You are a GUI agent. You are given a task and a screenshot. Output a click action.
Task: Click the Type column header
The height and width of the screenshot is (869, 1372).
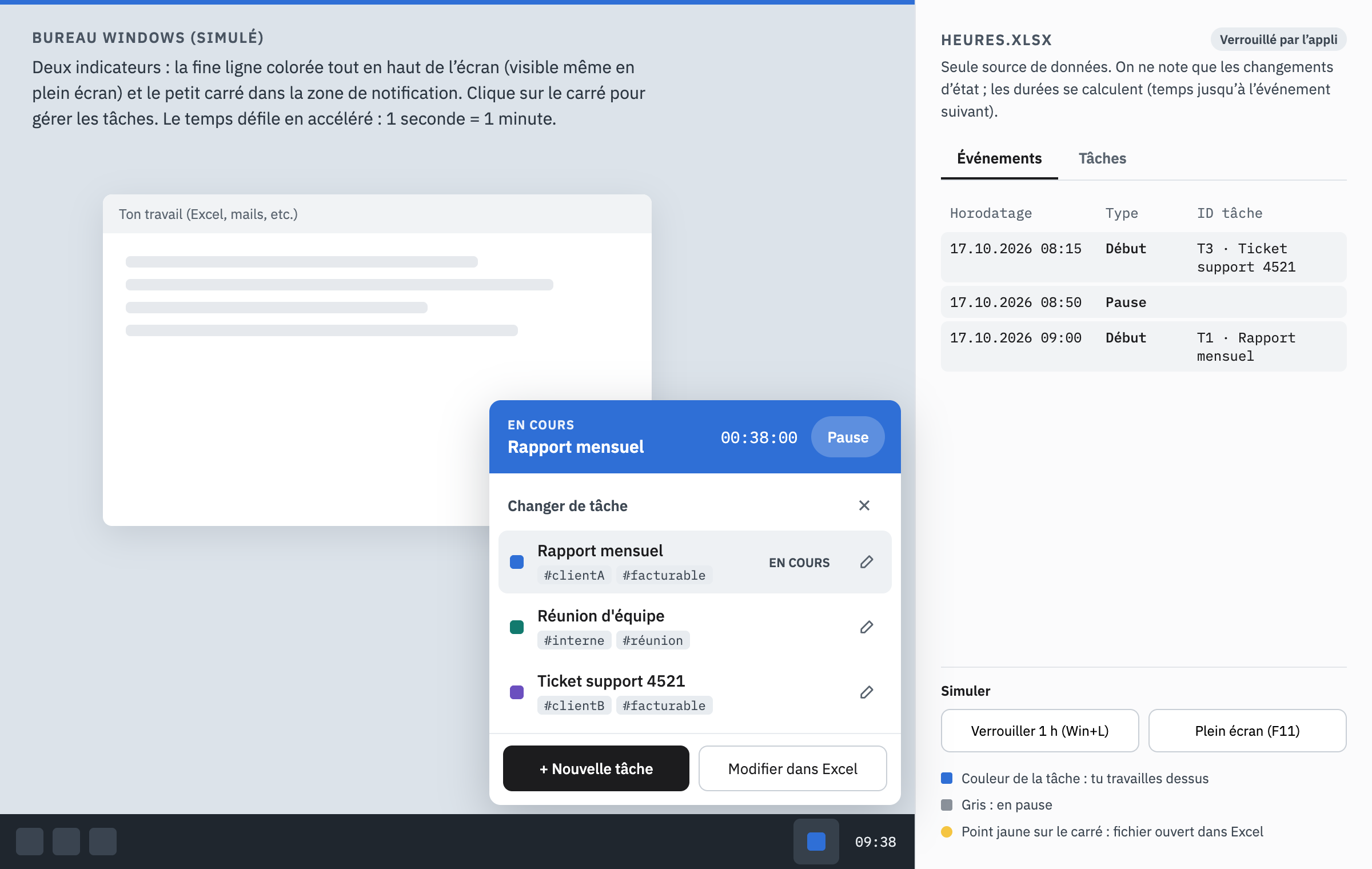click(x=1122, y=213)
